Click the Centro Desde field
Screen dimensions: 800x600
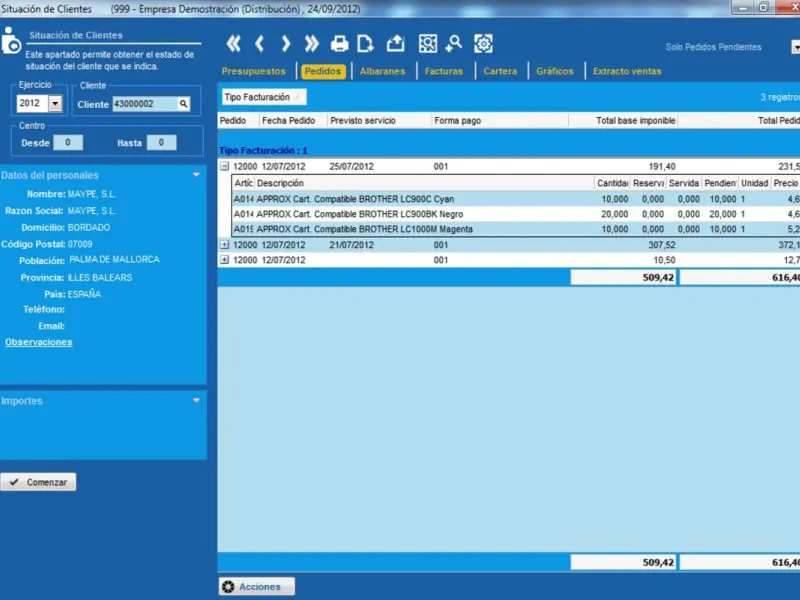pyautogui.click(x=68, y=143)
